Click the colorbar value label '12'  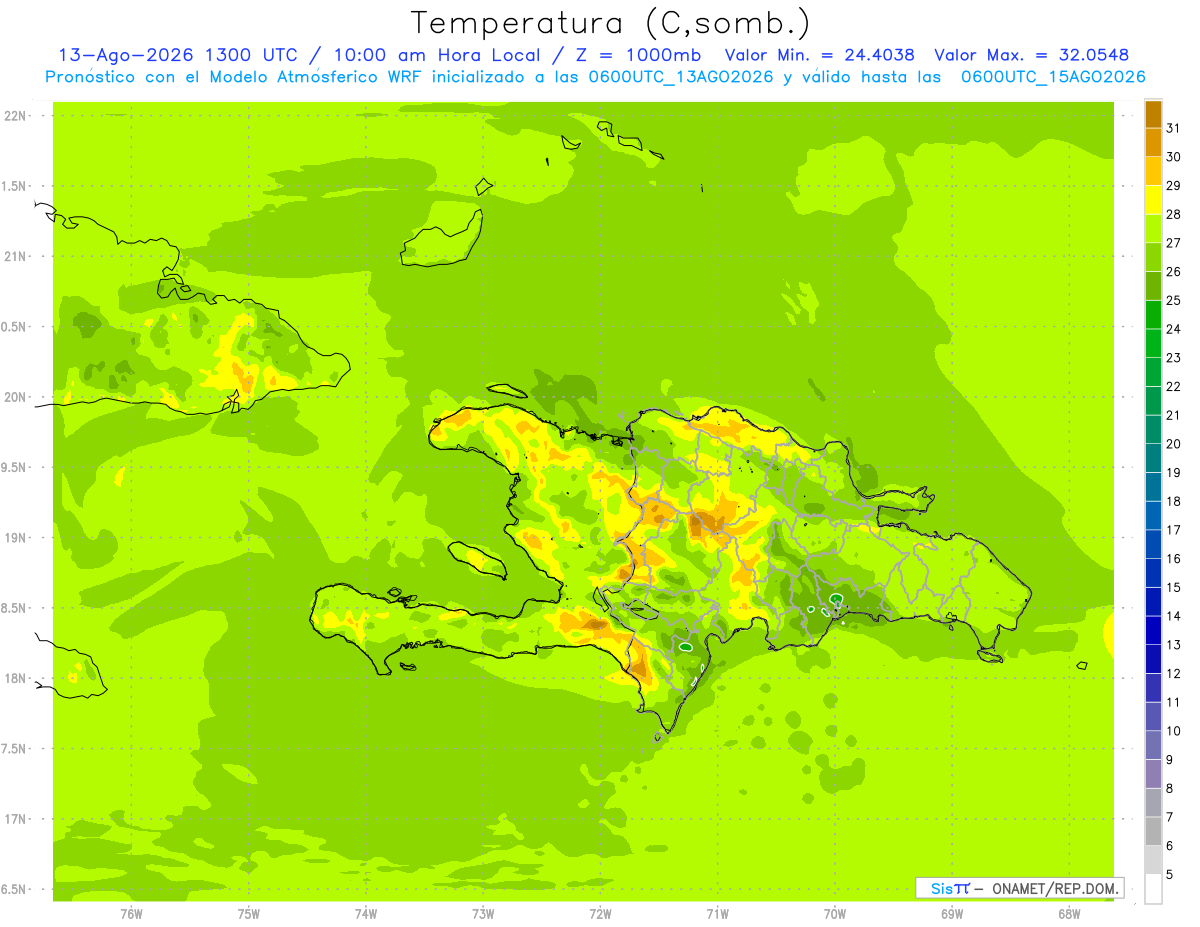click(1174, 673)
